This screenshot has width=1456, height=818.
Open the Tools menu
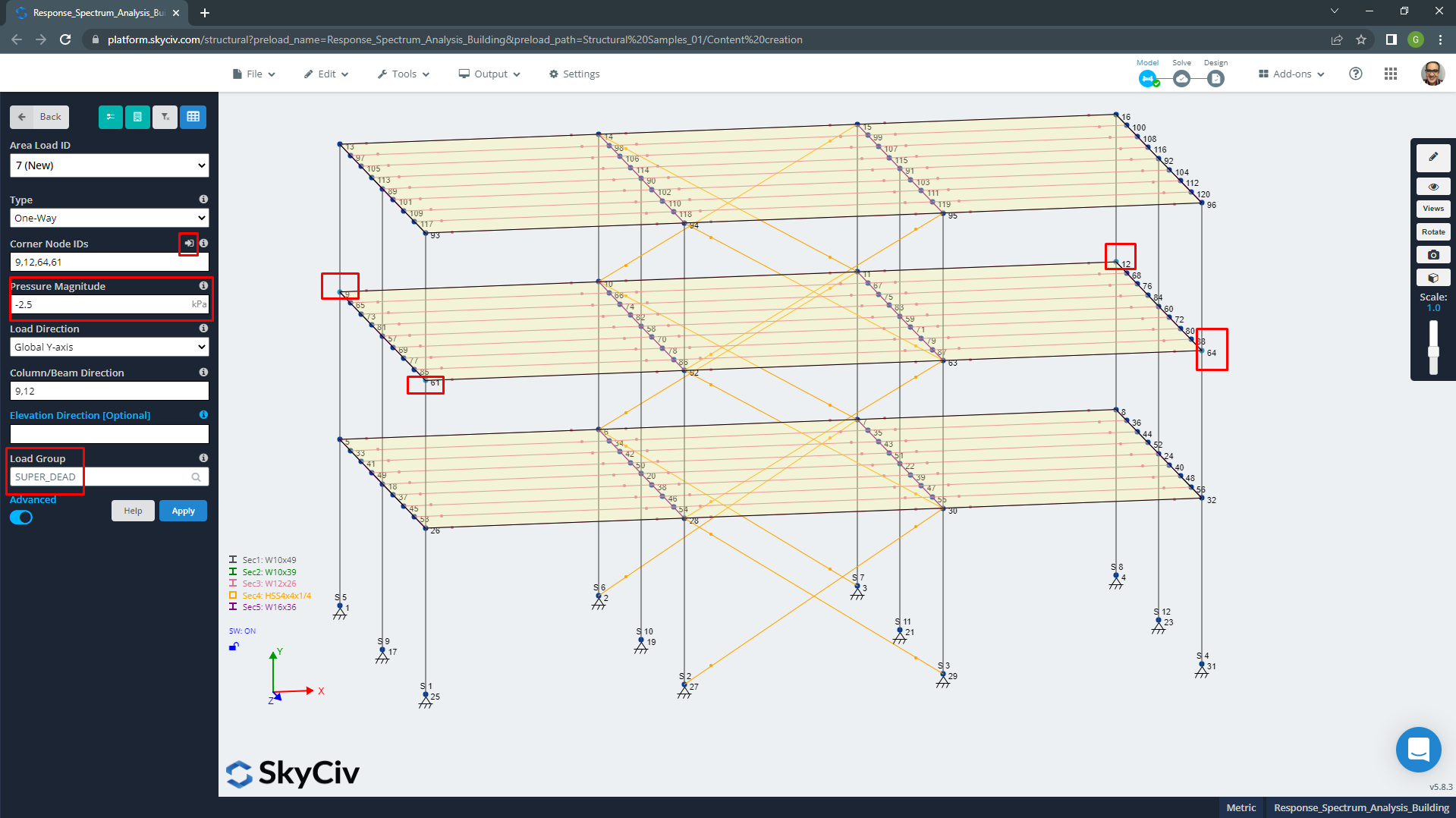(x=403, y=74)
